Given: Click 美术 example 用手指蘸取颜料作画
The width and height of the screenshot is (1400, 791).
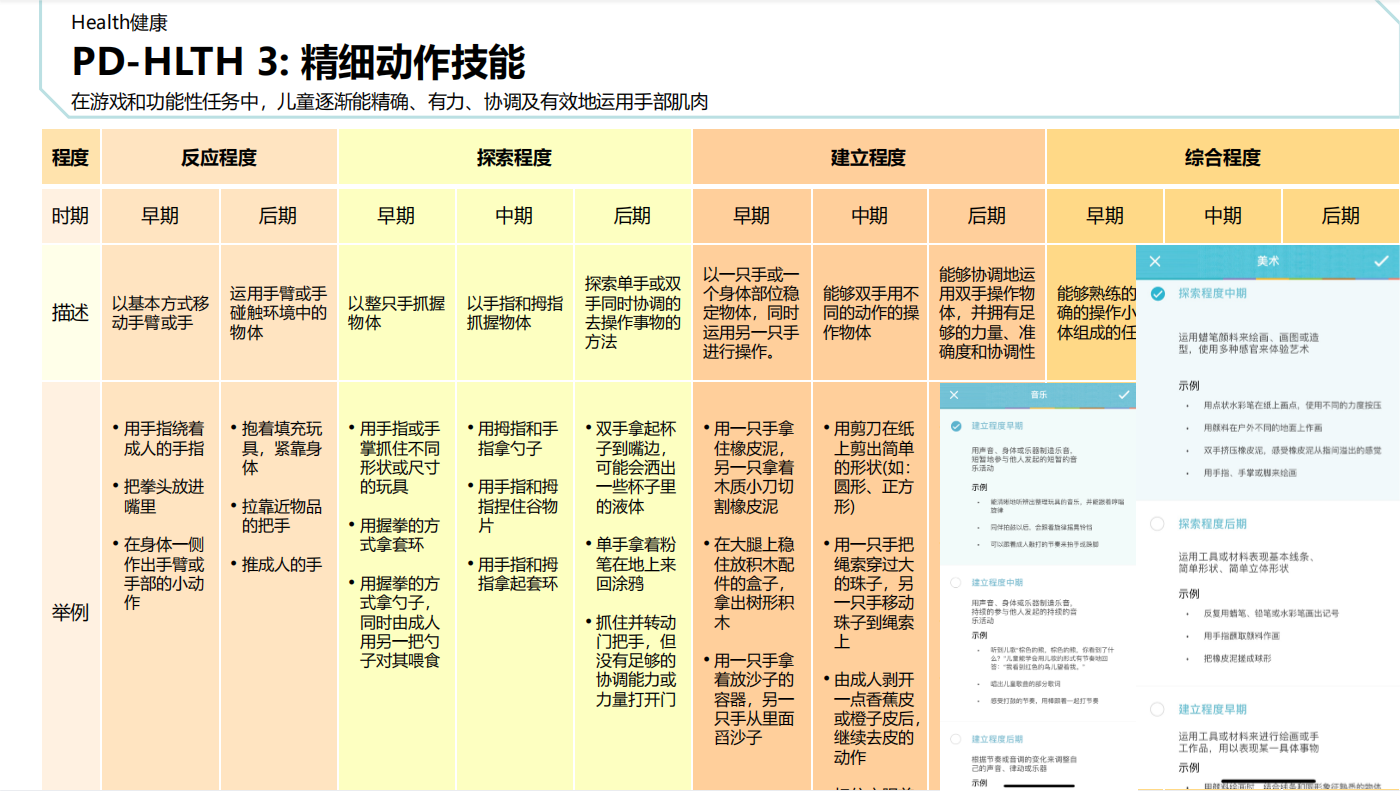Looking at the screenshot, I should [1244, 635].
